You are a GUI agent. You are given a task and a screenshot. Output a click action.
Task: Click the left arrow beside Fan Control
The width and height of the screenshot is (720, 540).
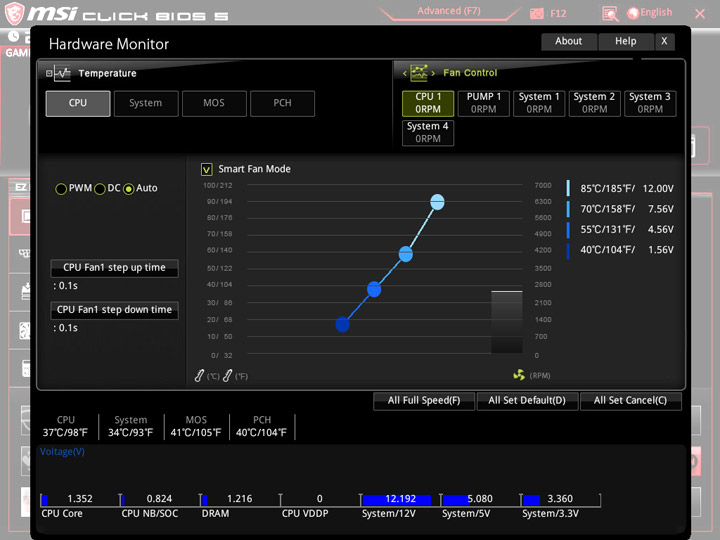(x=405, y=73)
